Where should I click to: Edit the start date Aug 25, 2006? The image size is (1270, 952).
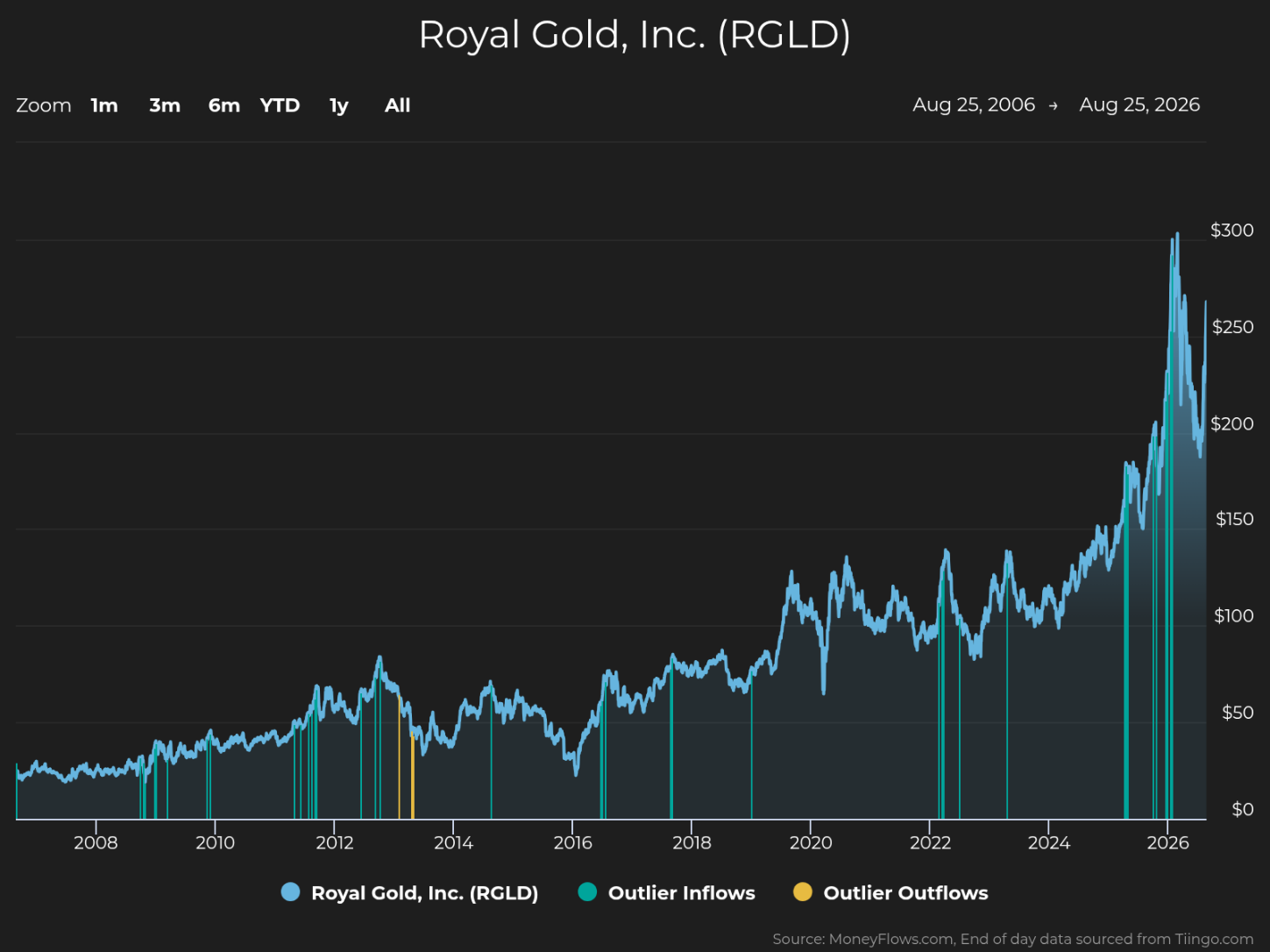pos(974,105)
